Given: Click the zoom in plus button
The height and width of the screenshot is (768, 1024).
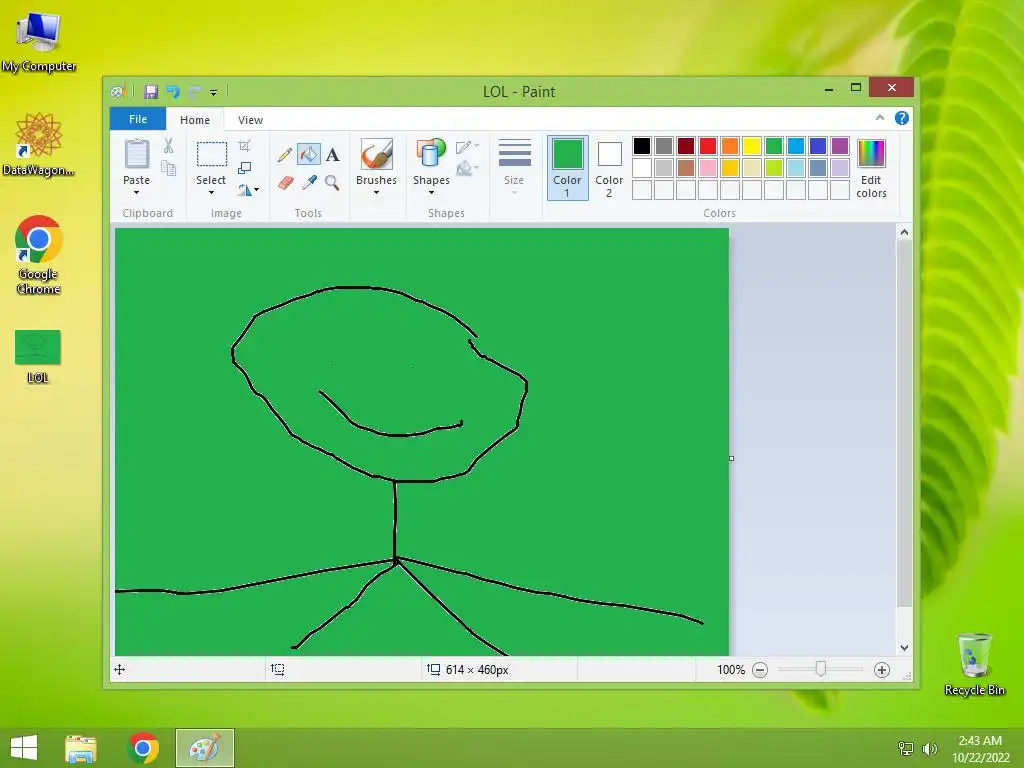Looking at the screenshot, I should (882, 670).
